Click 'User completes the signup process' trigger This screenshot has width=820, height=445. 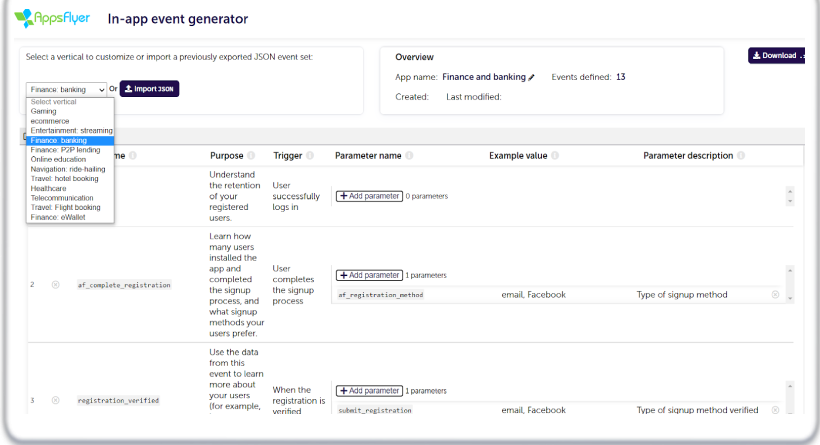click(293, 284)
